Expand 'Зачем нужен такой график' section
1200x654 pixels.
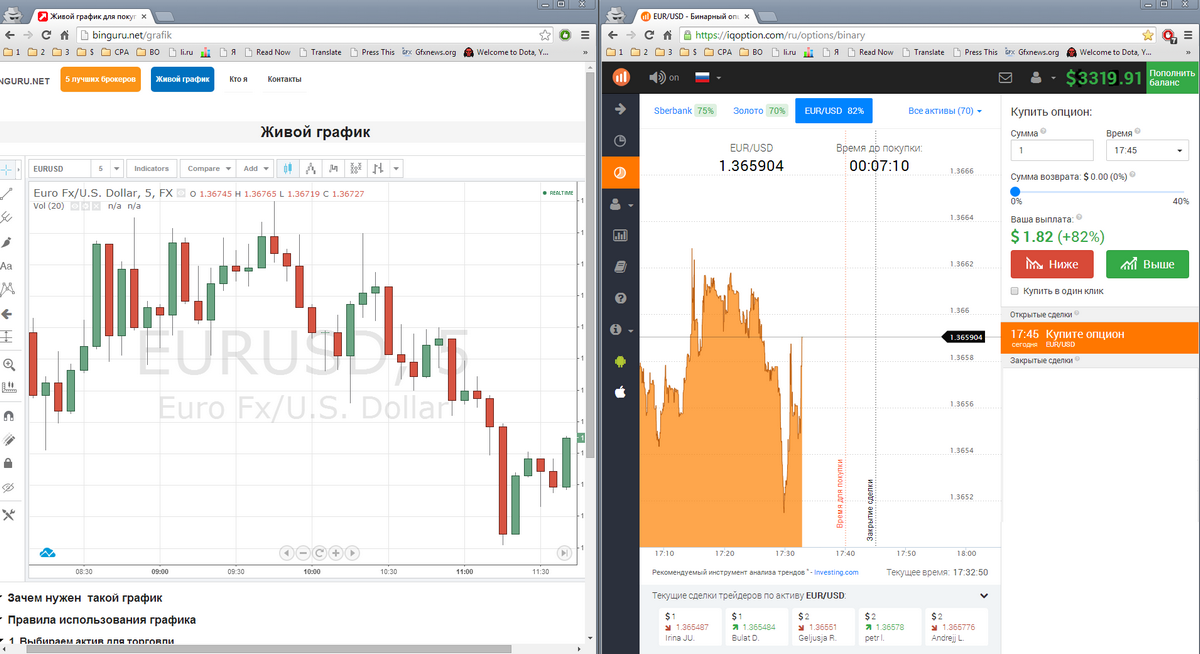(83, 598)
